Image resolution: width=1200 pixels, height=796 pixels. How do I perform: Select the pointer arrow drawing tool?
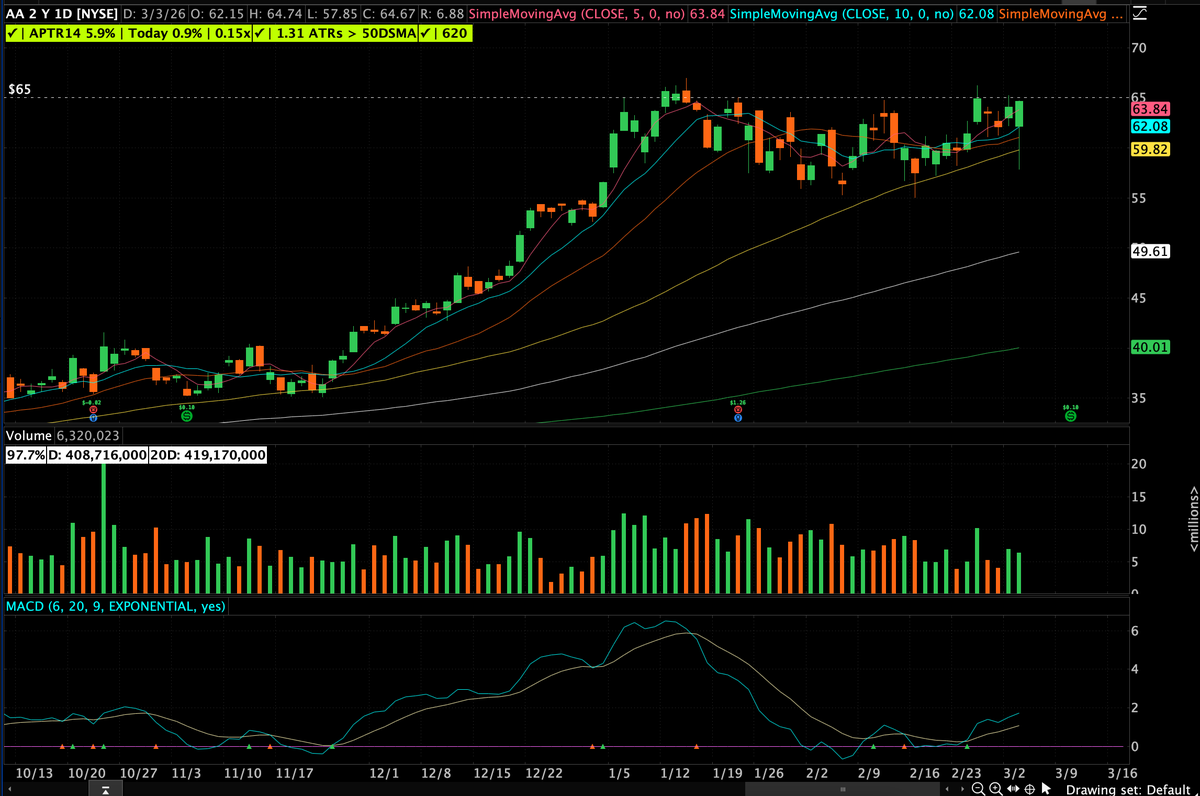[x=1045, y=789]
